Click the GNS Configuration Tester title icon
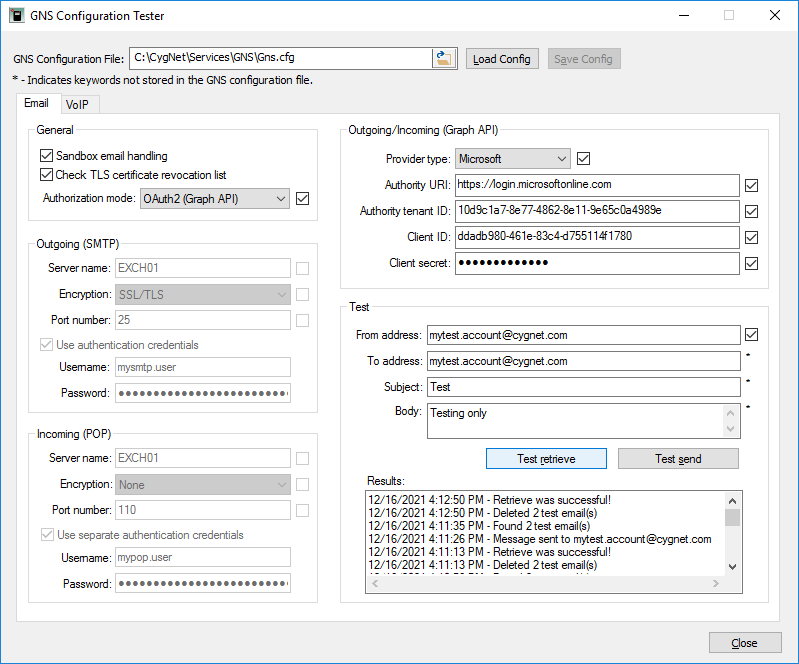The image size is (799, 664). tap(17, 15)
